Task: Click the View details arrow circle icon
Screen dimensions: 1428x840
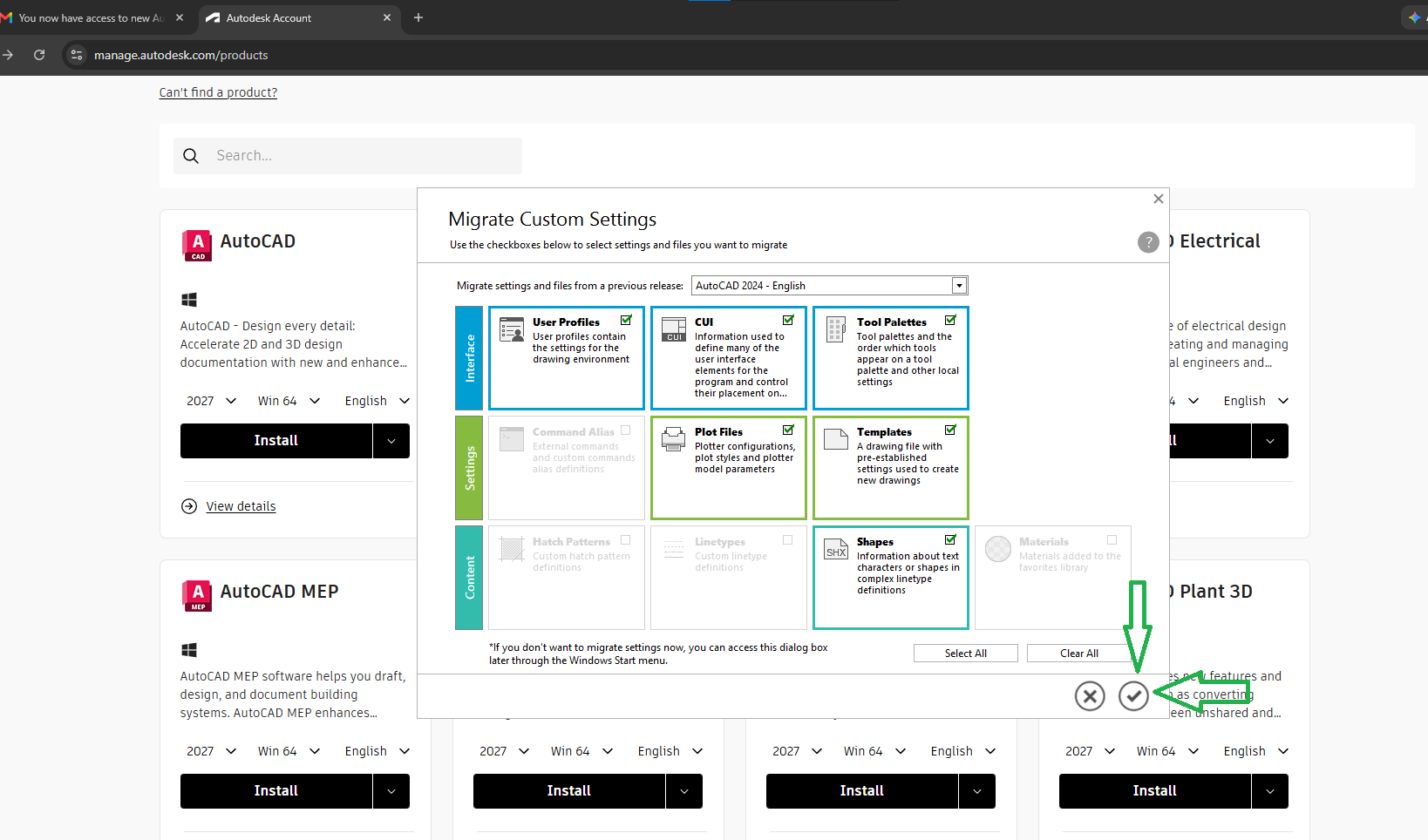Action: pos(189,506)
